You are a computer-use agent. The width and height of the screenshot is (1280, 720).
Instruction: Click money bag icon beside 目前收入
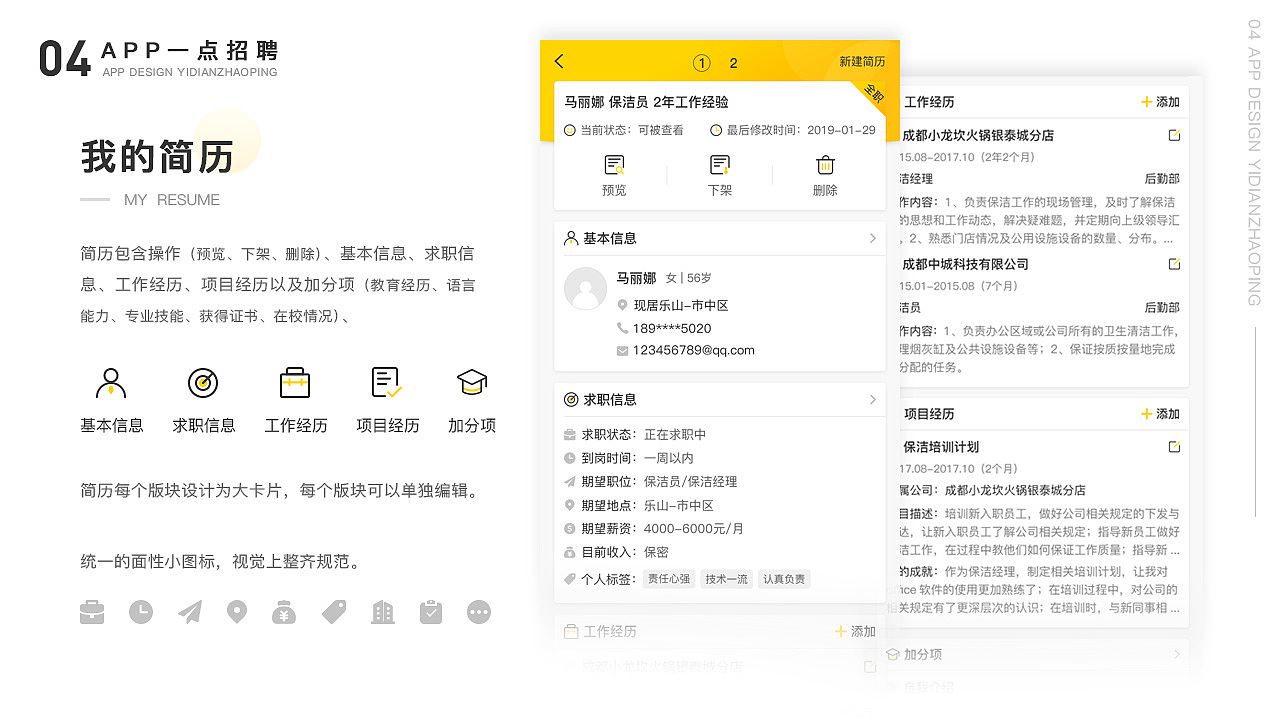pos(570,552)
